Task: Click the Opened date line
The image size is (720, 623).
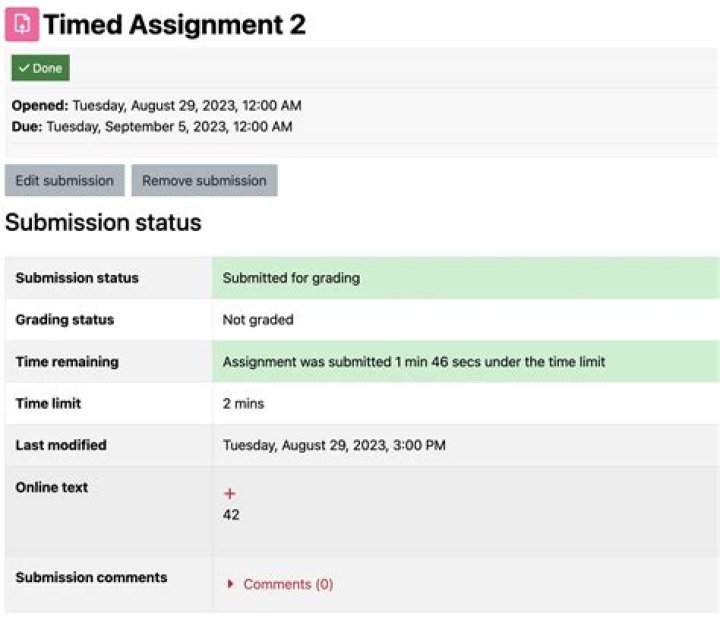Action: tap(156, 105)
